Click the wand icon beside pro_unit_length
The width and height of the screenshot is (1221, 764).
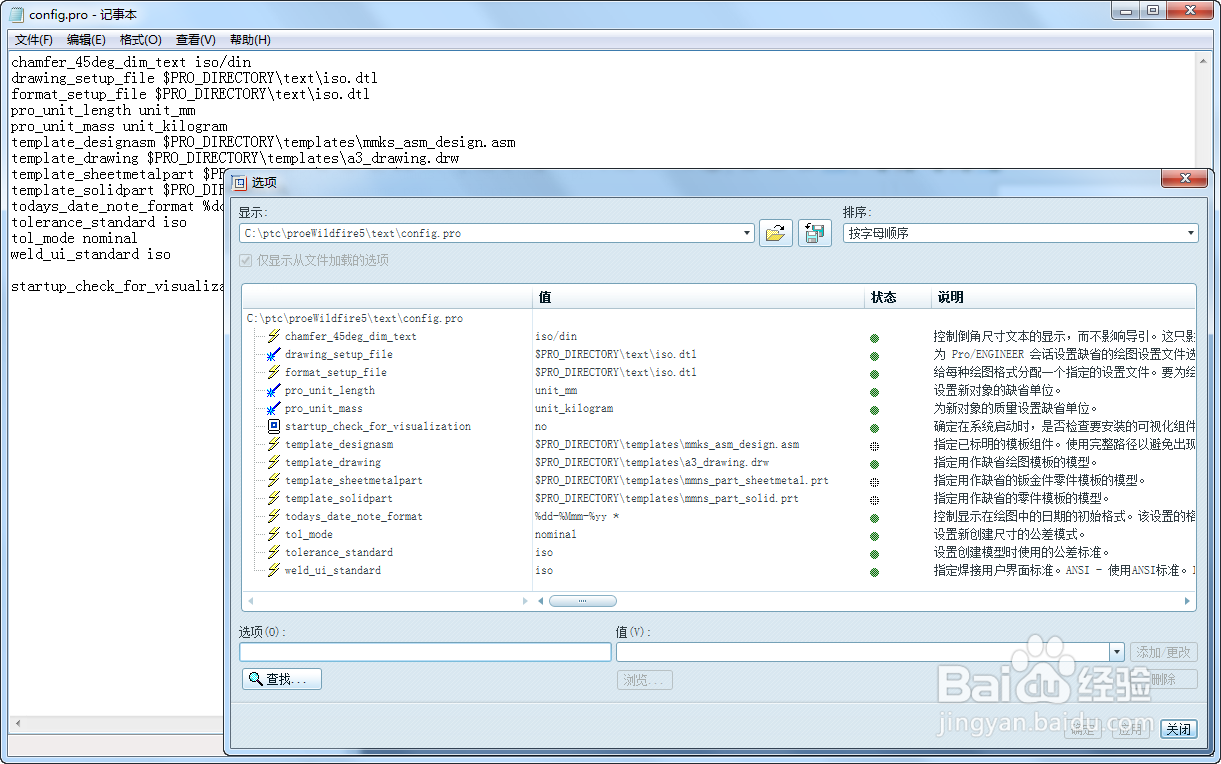click(273, 390)
